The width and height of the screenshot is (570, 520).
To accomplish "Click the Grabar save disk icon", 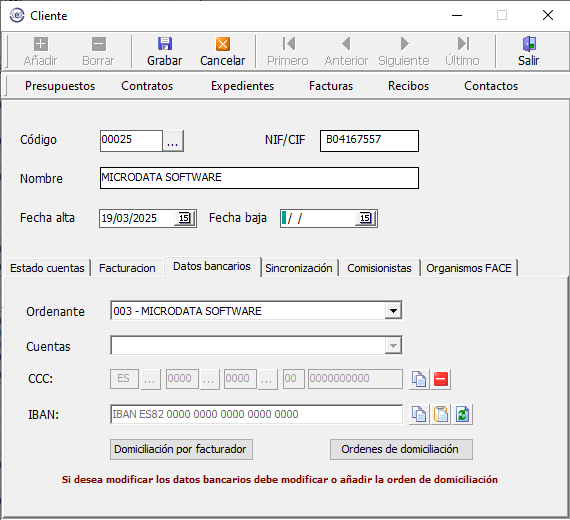I will (165, 44).
